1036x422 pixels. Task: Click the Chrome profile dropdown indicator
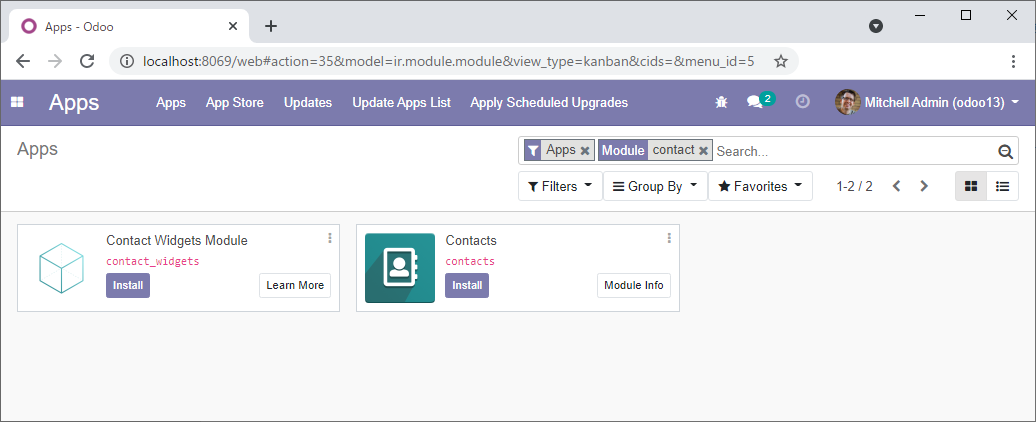click(x=876, y=26)
